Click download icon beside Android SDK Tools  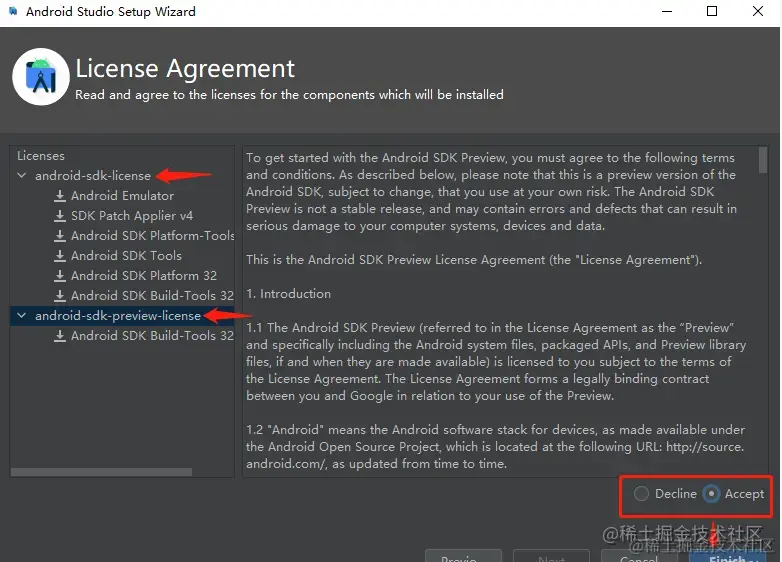60,255
